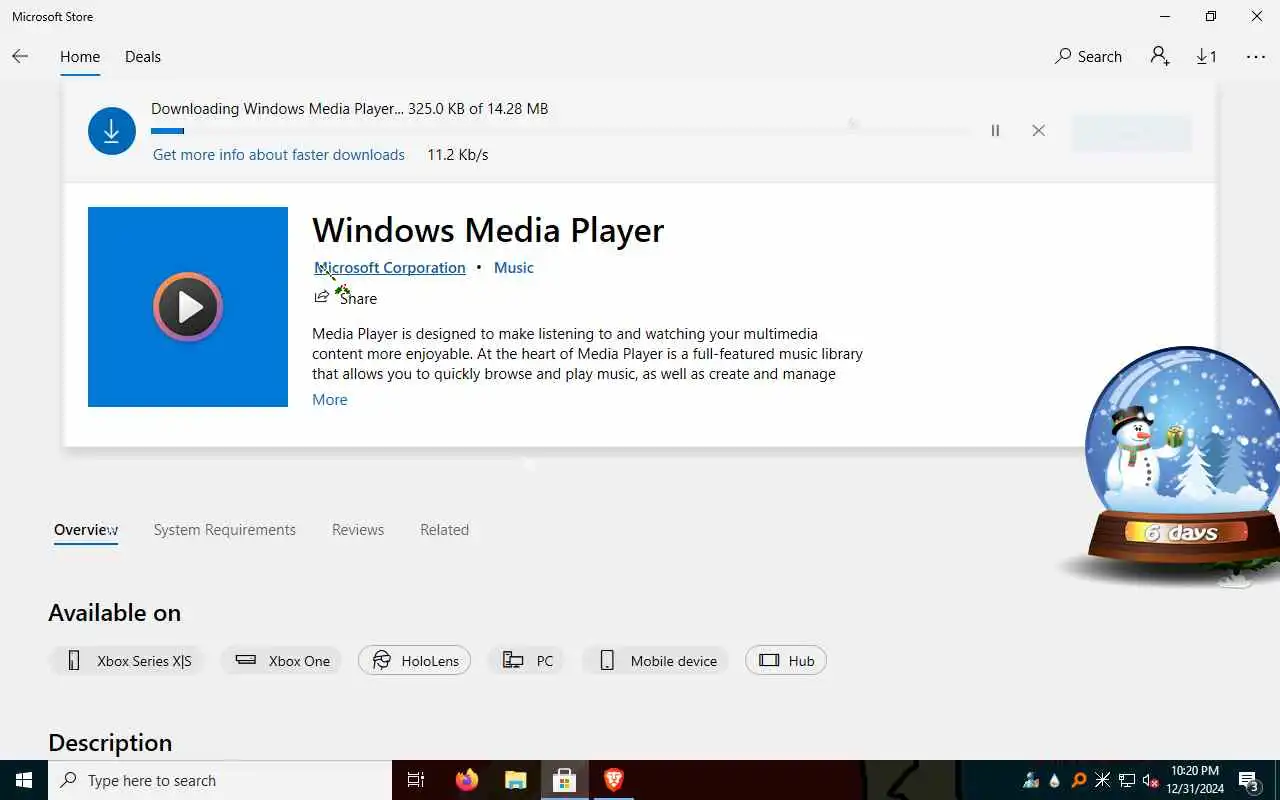Image resolution: width=1280 pixels, height=800 pixels.
Task: Select the Hub platform chip
Action: 786,661
